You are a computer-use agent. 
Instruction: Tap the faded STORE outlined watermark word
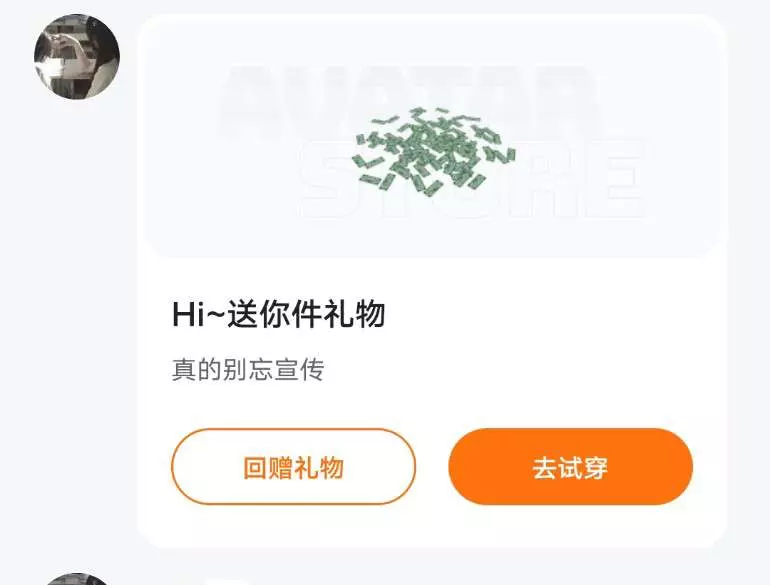click(472, 179)
